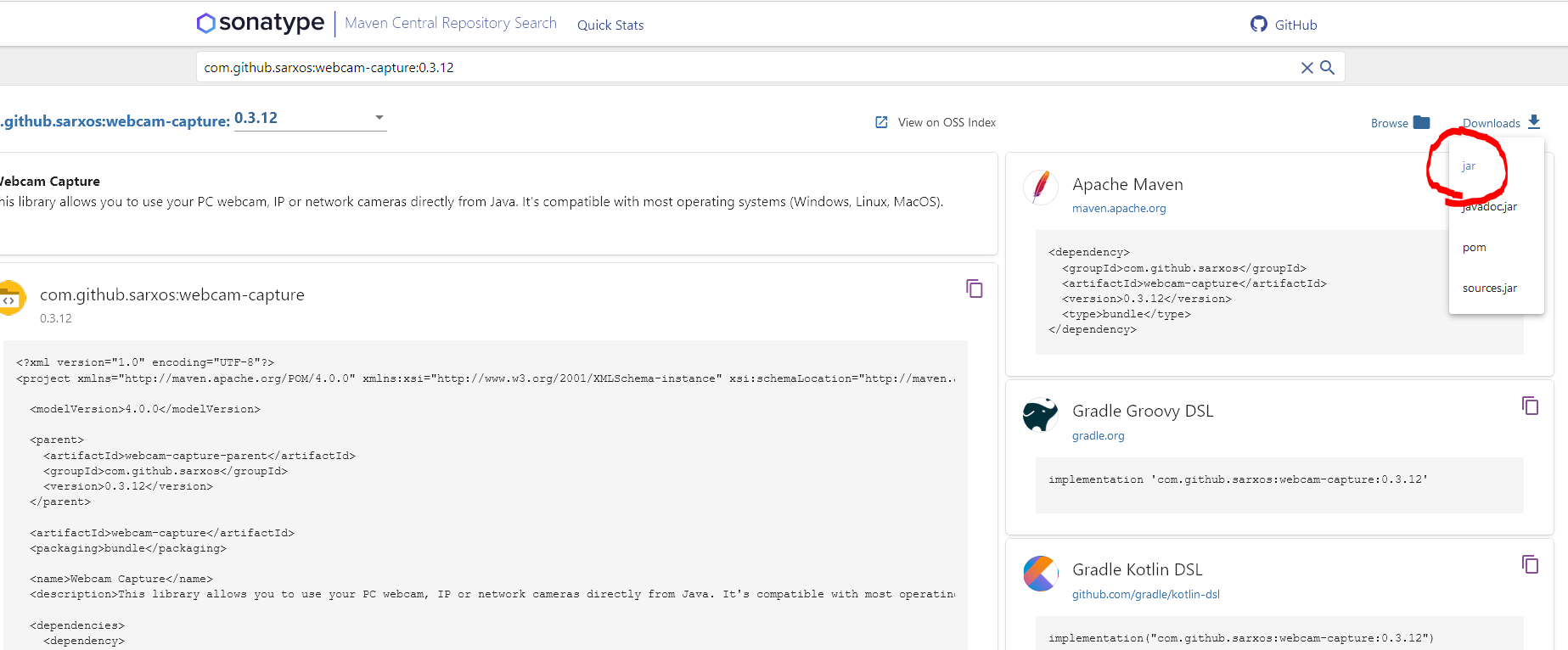Viewport: 1568px width, 650px height.
Task: Visit the maven.apache.org link
Action: click(x=1119, y=209)
